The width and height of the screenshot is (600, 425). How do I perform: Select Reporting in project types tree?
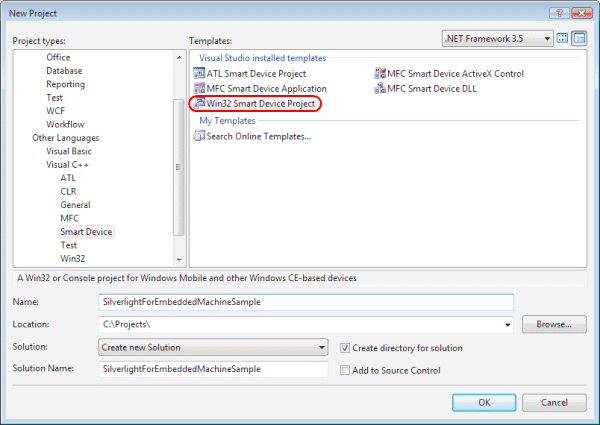[x=65, y=84]
